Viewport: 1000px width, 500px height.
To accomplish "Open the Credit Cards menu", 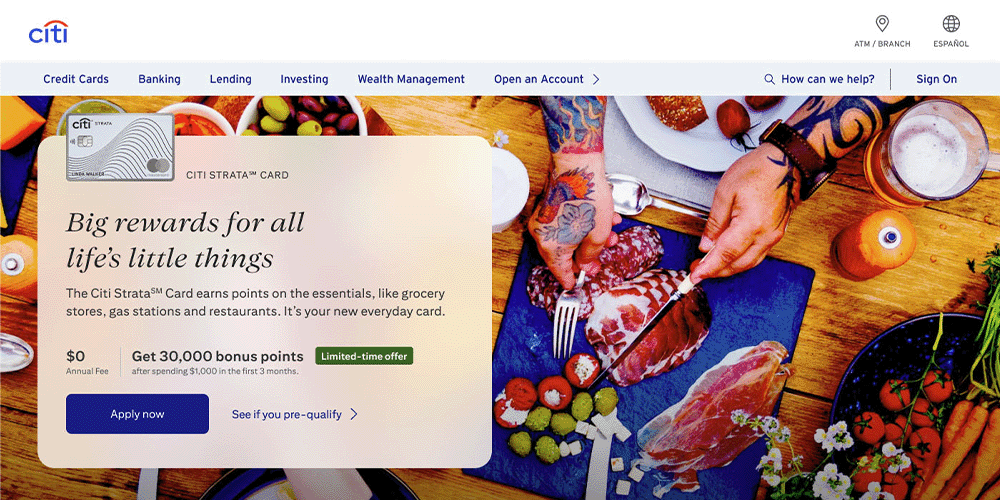I will pyautogui.click(x=76, y=80).
